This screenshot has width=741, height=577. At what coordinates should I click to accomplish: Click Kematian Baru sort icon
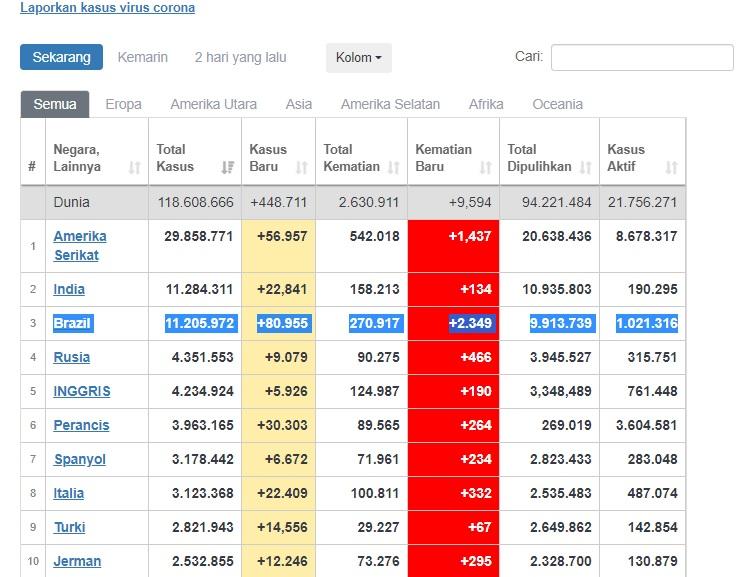click(486, 168)
